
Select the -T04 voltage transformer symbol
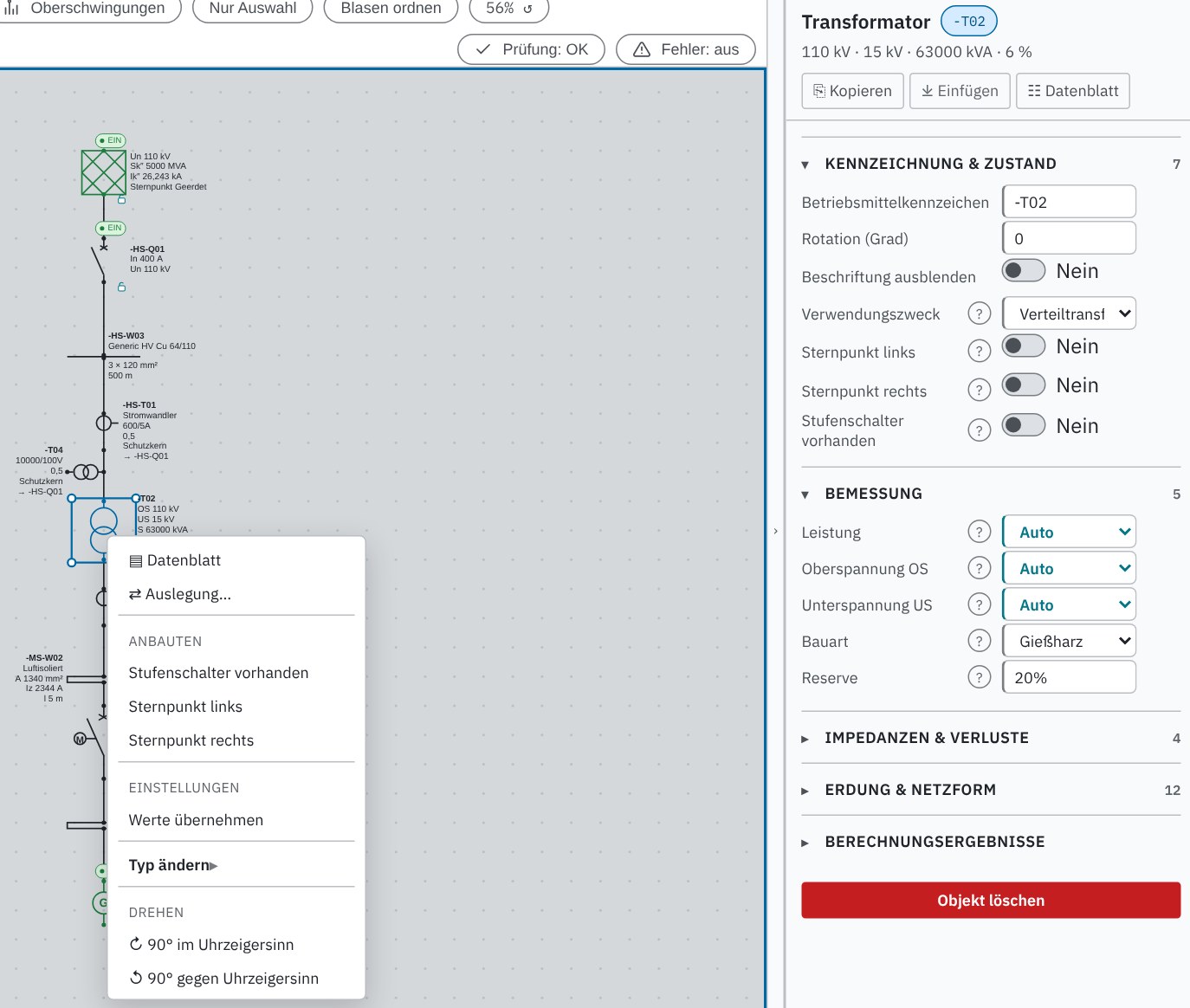(86, 472)
